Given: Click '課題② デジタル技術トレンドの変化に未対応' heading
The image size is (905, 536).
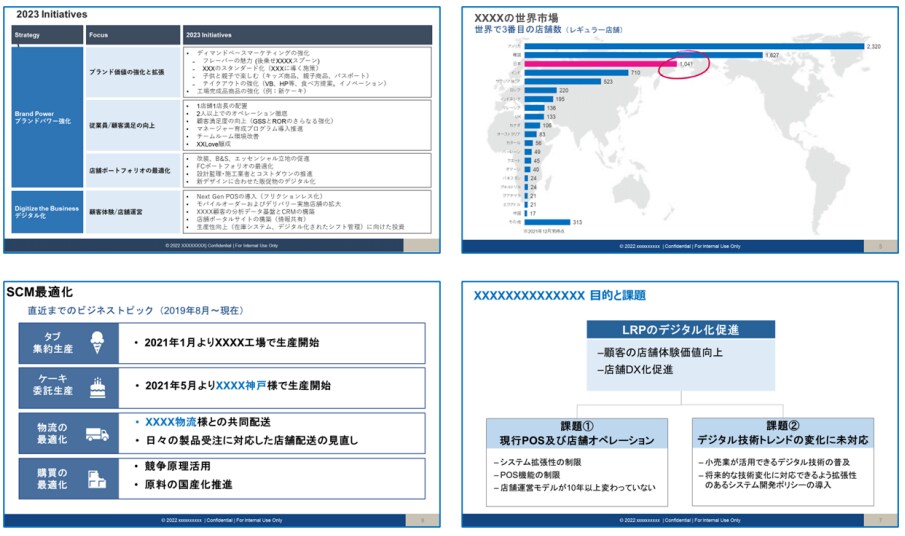Looking at the screenshot, I should coord(783,433).
